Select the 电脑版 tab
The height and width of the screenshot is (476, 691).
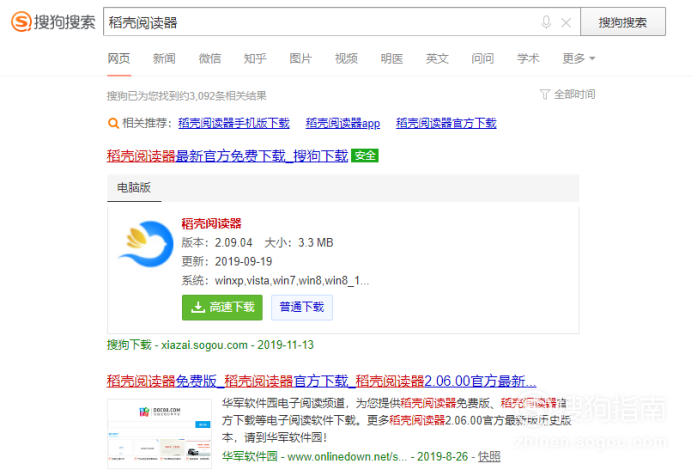pos(134,188)
